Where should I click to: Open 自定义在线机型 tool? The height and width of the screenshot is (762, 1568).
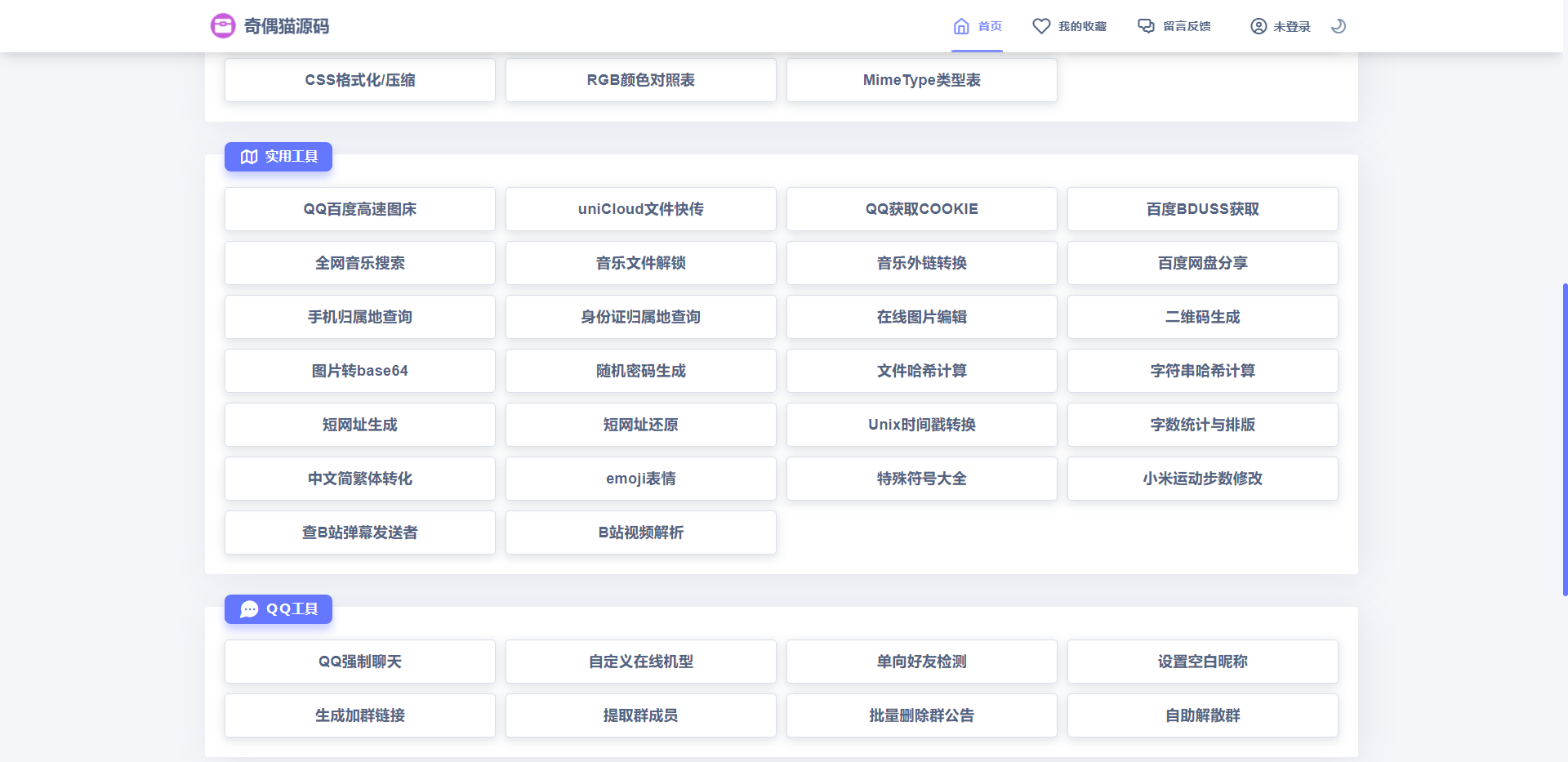[x=641, y=662]
